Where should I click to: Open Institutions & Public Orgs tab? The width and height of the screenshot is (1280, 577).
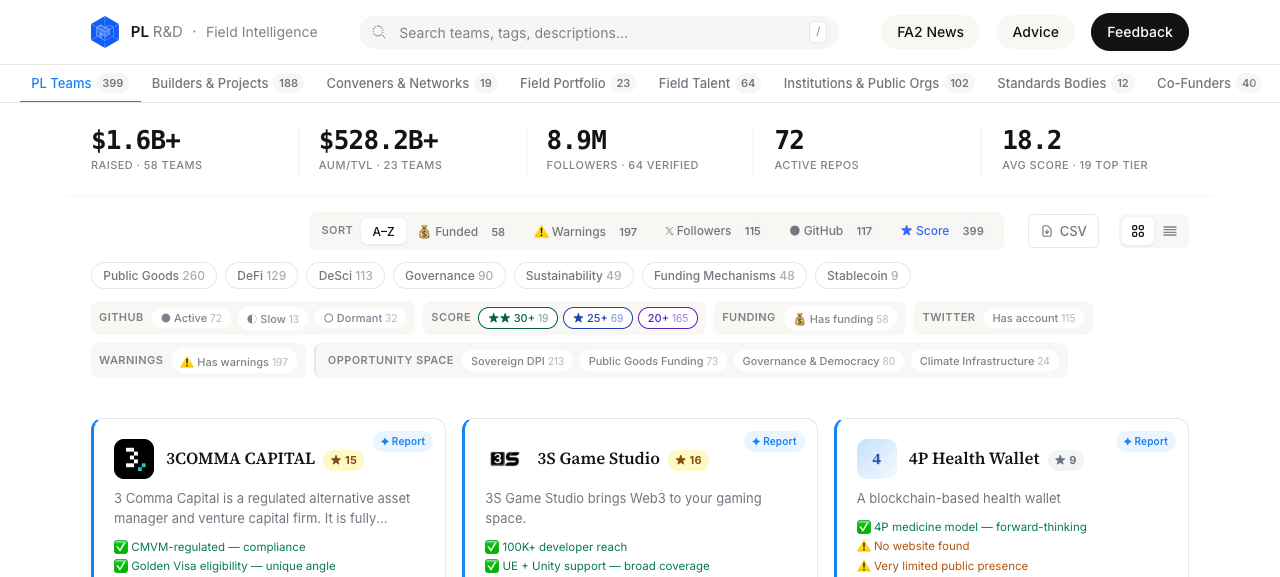pos(879,83)
